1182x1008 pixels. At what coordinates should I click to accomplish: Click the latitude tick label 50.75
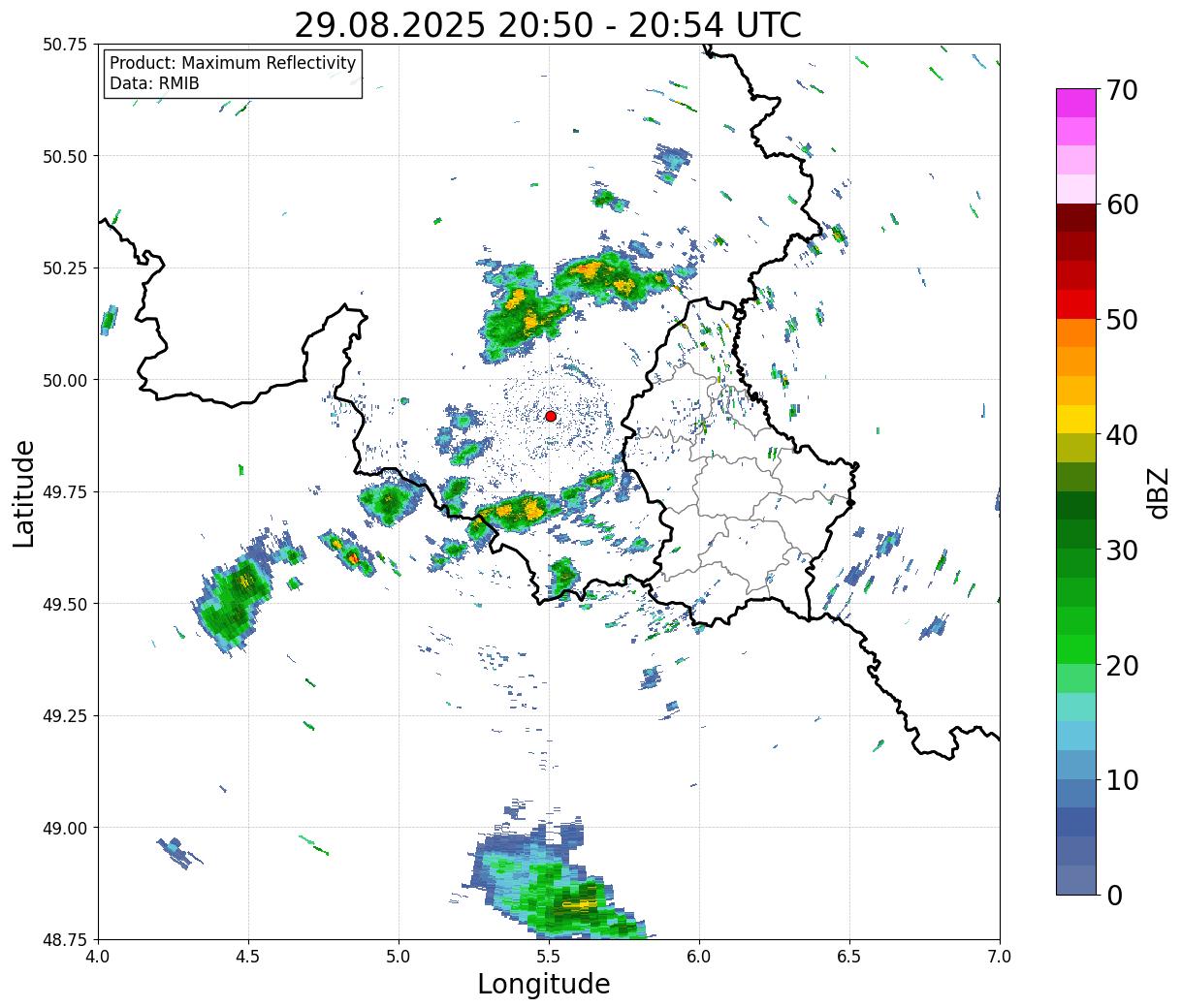[x=65, y=45]
